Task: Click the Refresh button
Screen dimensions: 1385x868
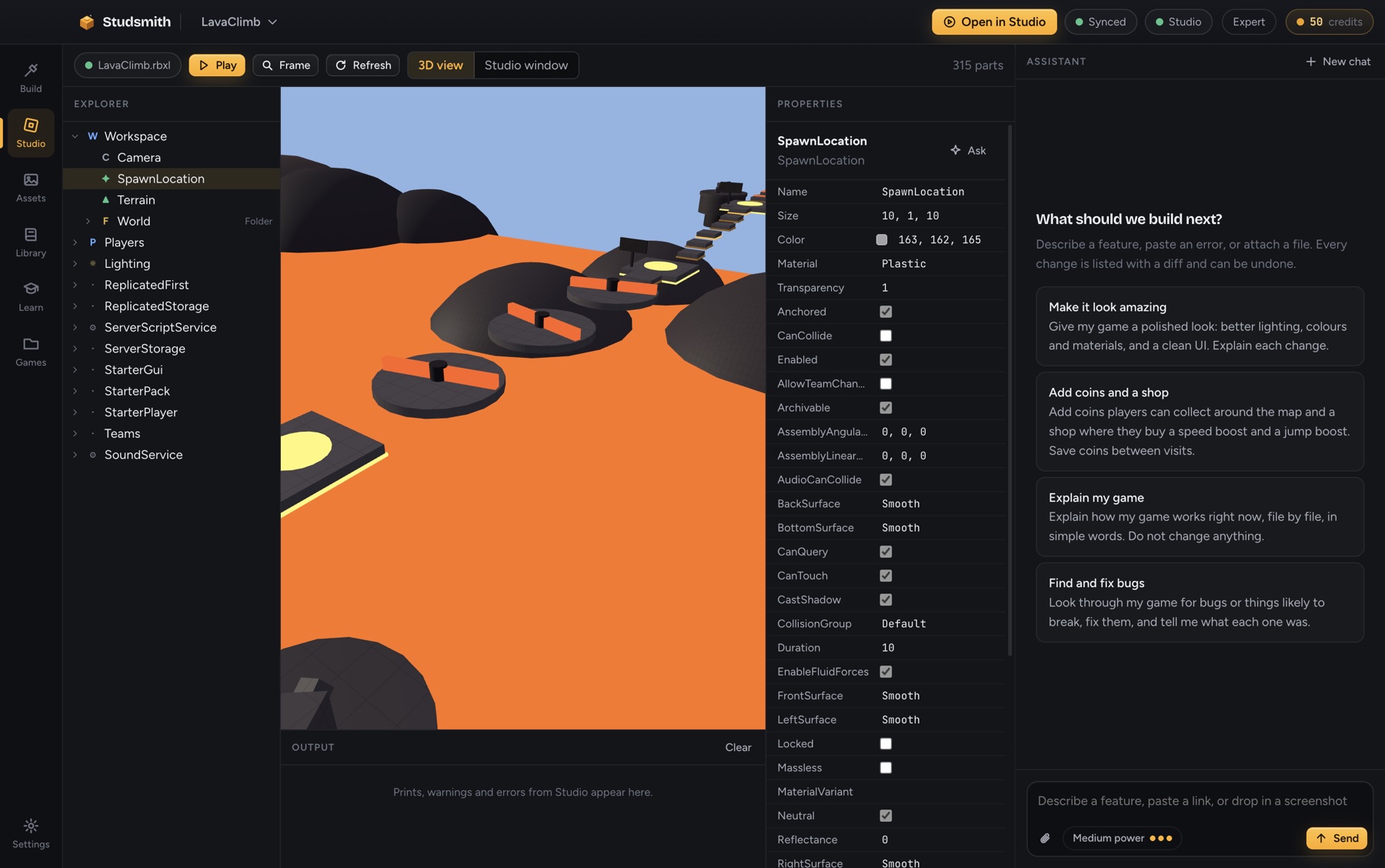Action: click(x=363, y=65)
